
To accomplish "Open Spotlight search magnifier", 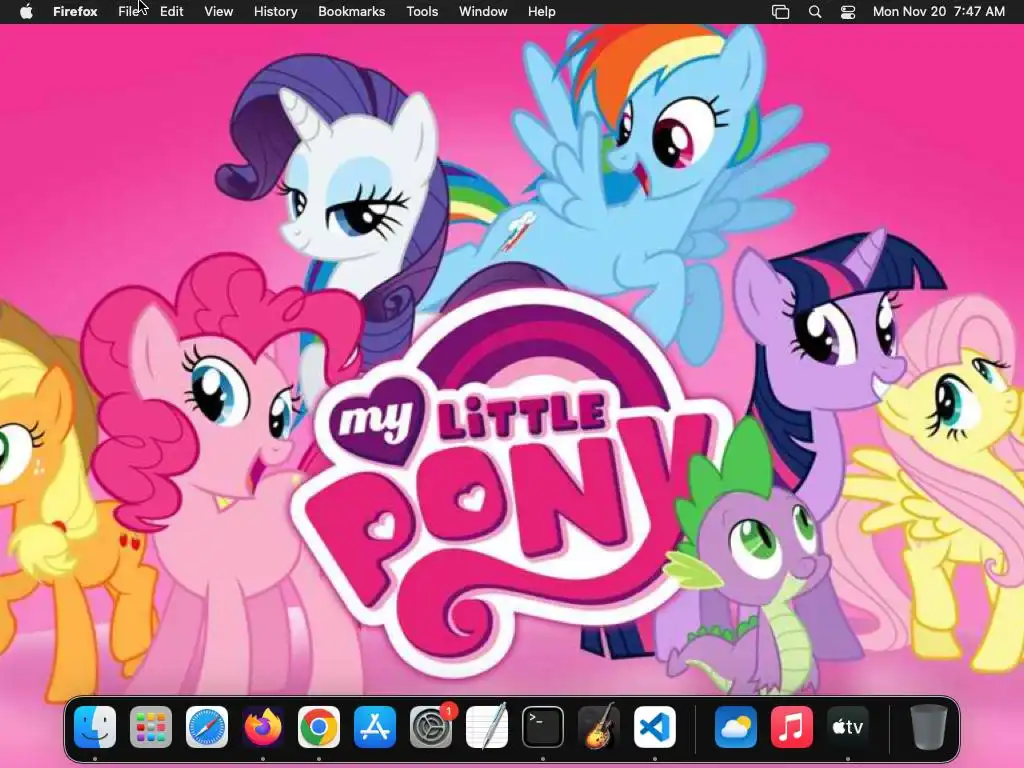I will click(x=815, y=12).
